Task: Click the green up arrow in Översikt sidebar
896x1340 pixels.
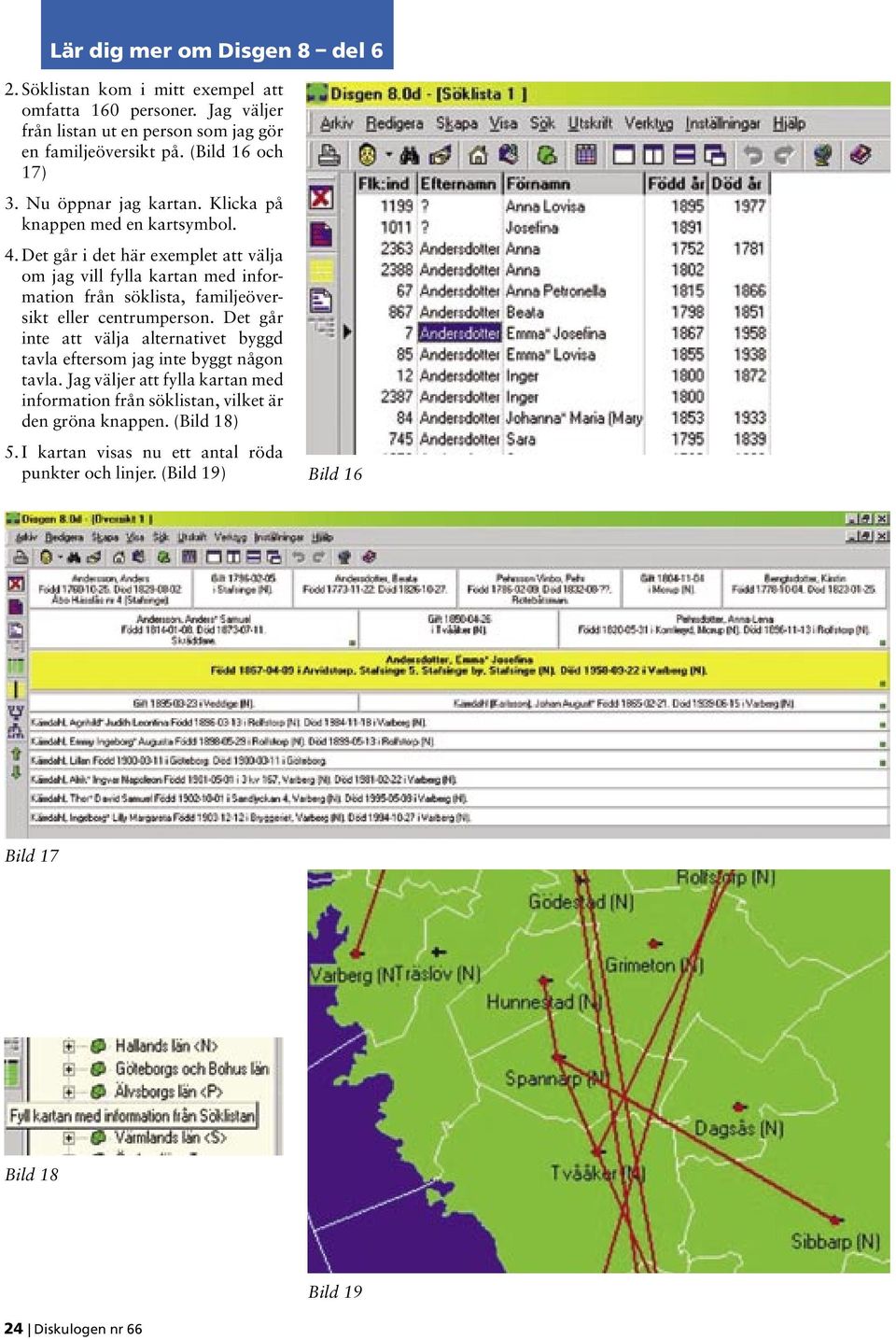Action: click(15, 753)
